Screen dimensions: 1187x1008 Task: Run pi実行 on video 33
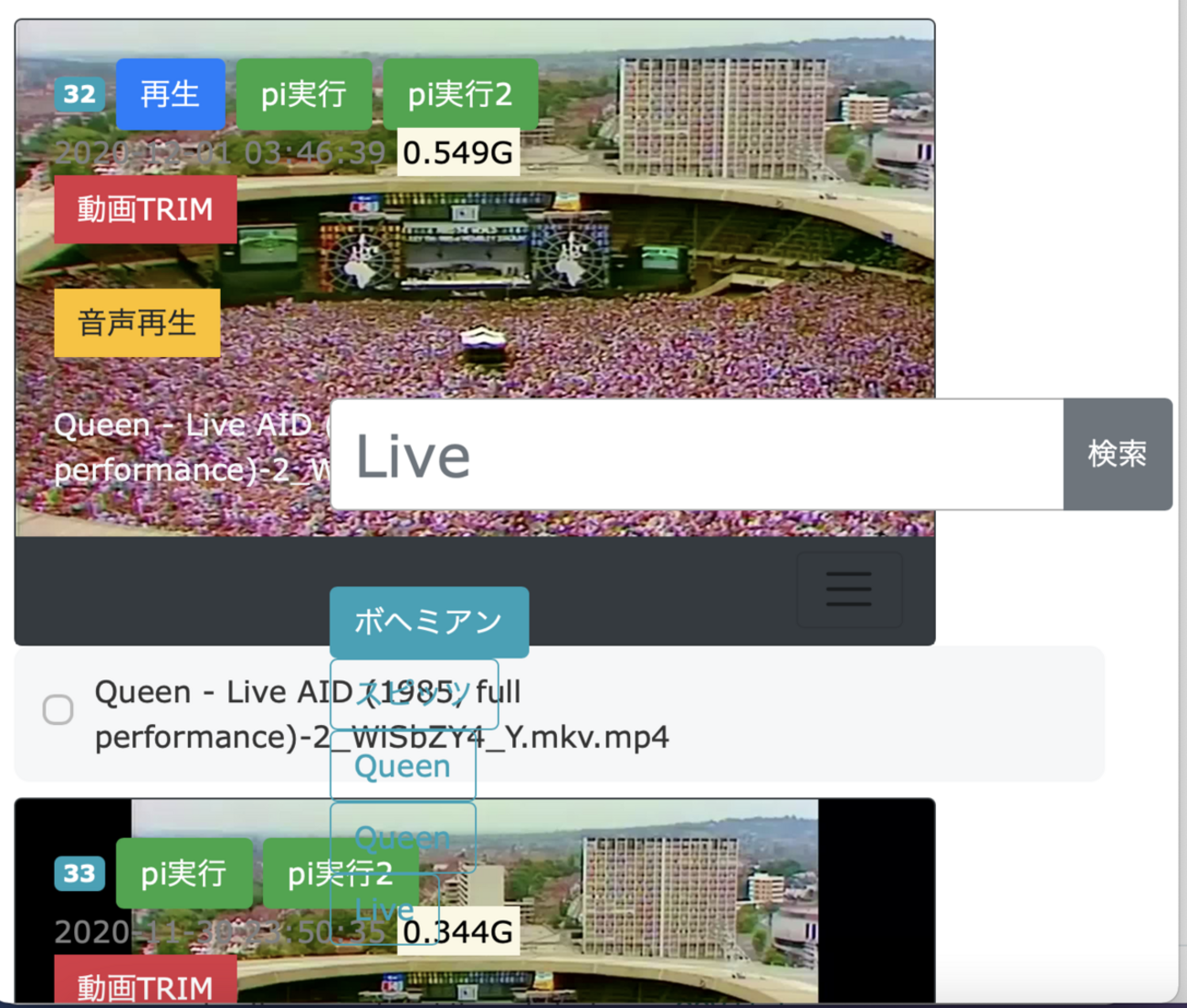point(184,874)
